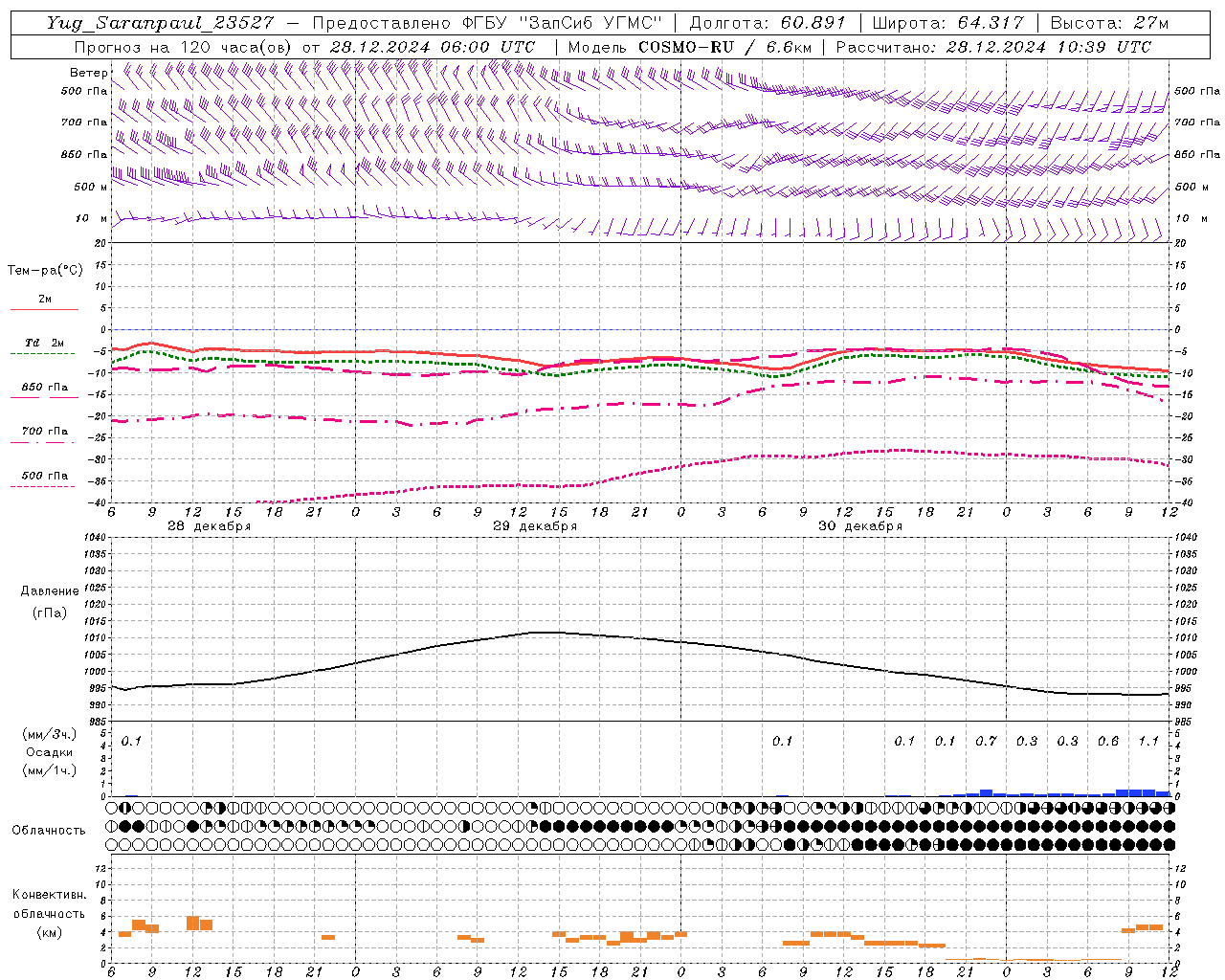The image size is (1225, 980).
Task: Click the station title Yug_Saranpaul_23527
Action: [x=159, y=23]
